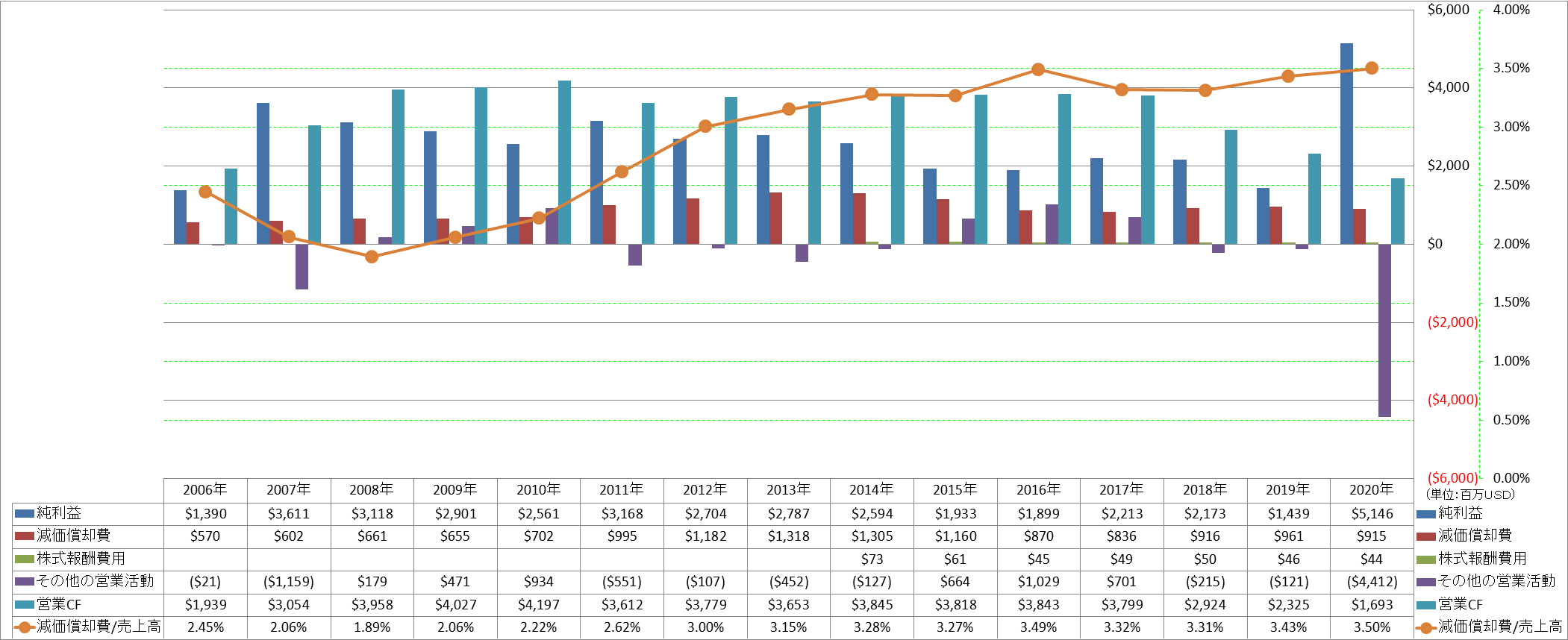Select the ratio cell showing 1.89%
The height and width of the screenshot is (640, 1568).
click(x=372, y=627)
